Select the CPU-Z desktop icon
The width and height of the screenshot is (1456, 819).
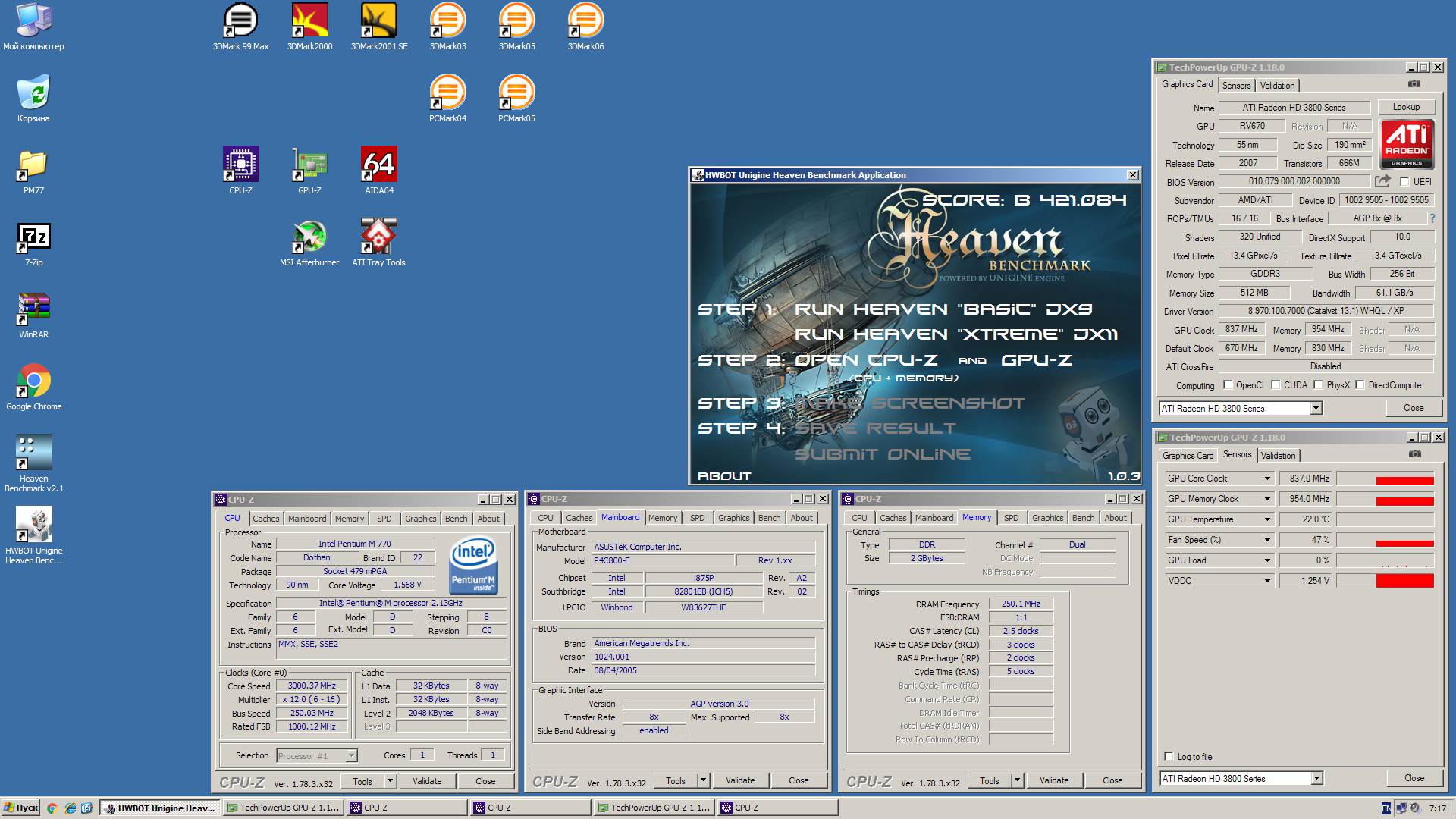coord(240,171)
